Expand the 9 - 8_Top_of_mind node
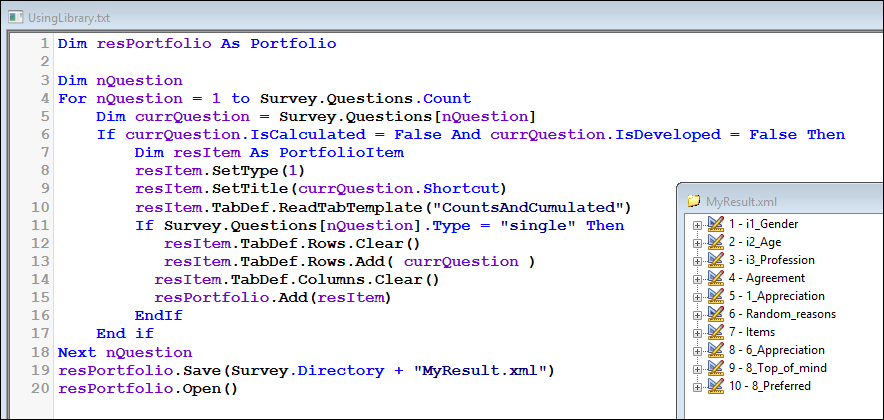The width and height of the screenshot is (884, 420). (697, 369)
